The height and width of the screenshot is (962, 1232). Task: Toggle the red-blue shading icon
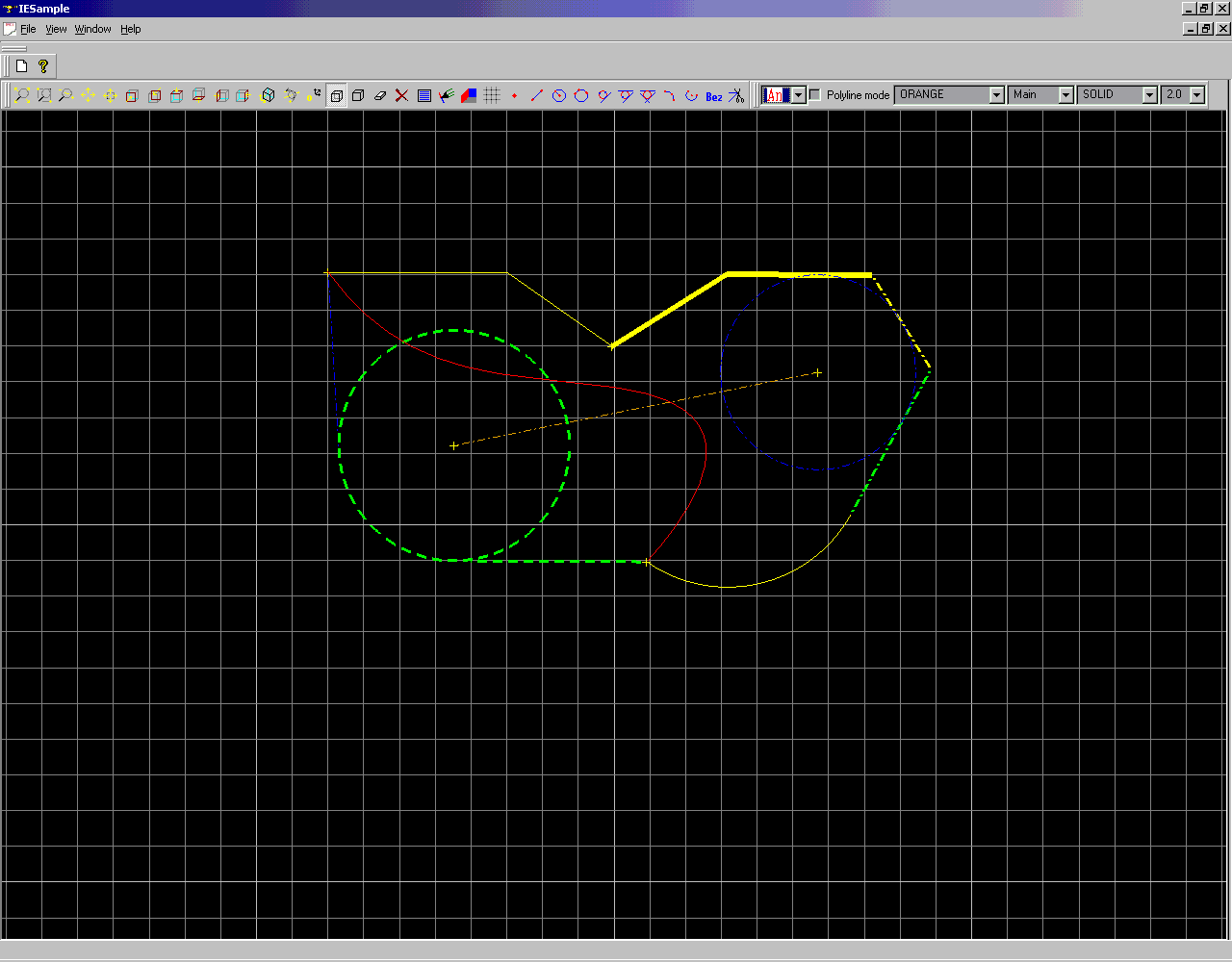469,95
